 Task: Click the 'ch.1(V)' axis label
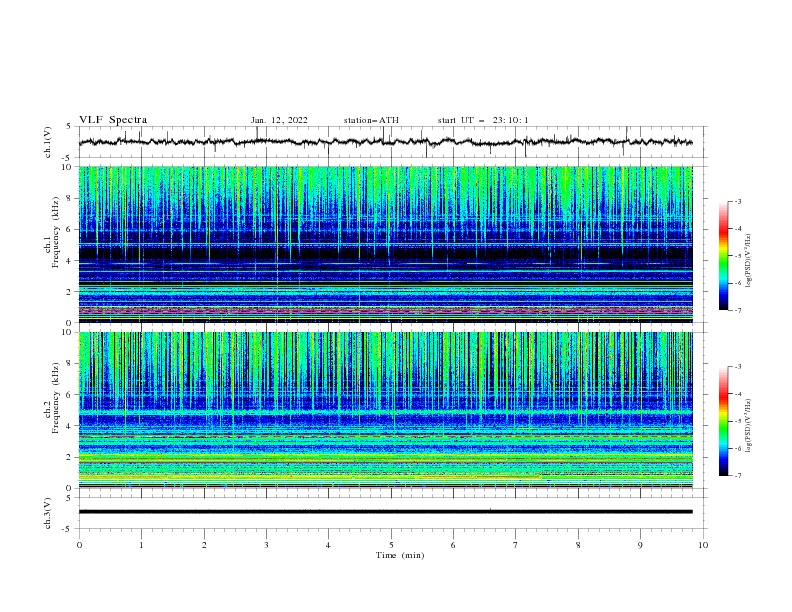click(48, 142)
